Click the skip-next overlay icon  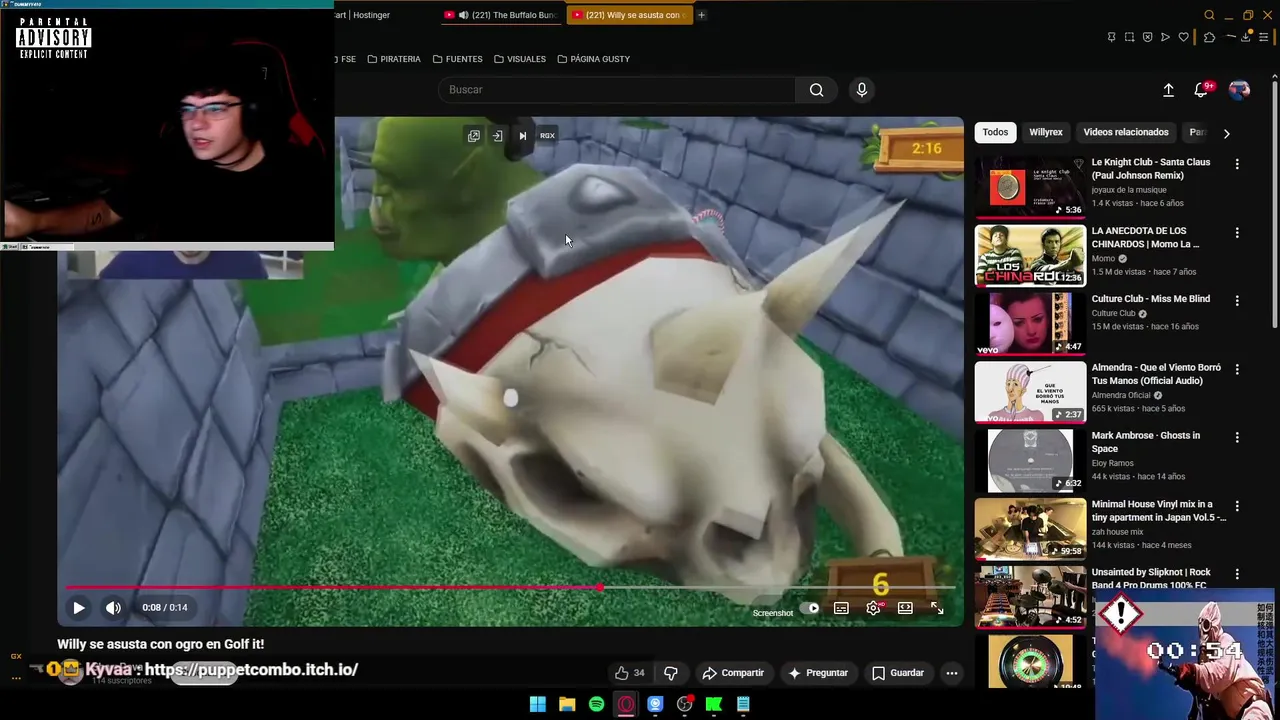(x=522, y=136)
